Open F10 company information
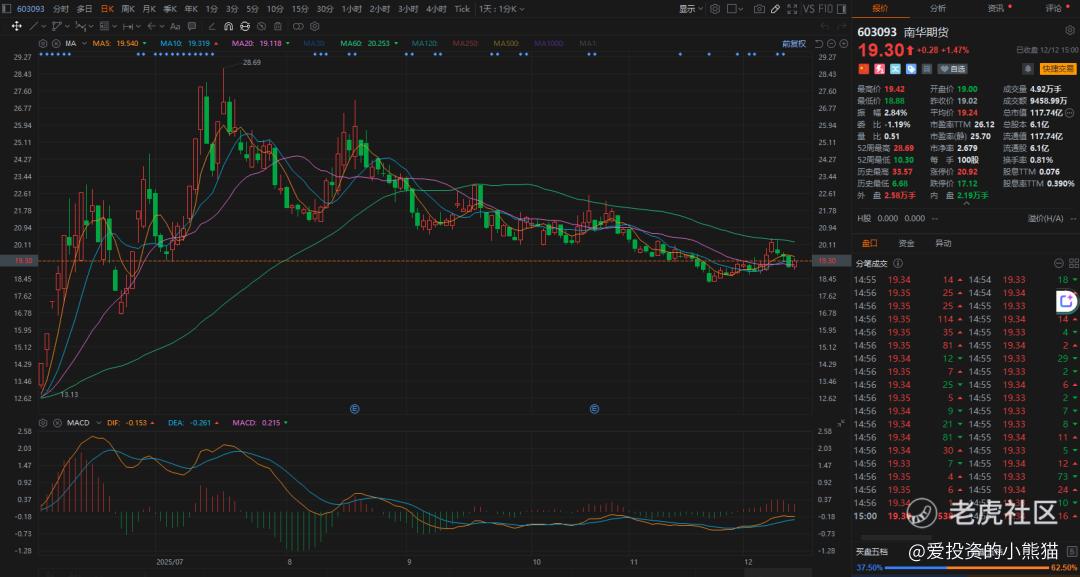1080x577 pixels. (x=826, y=9)
